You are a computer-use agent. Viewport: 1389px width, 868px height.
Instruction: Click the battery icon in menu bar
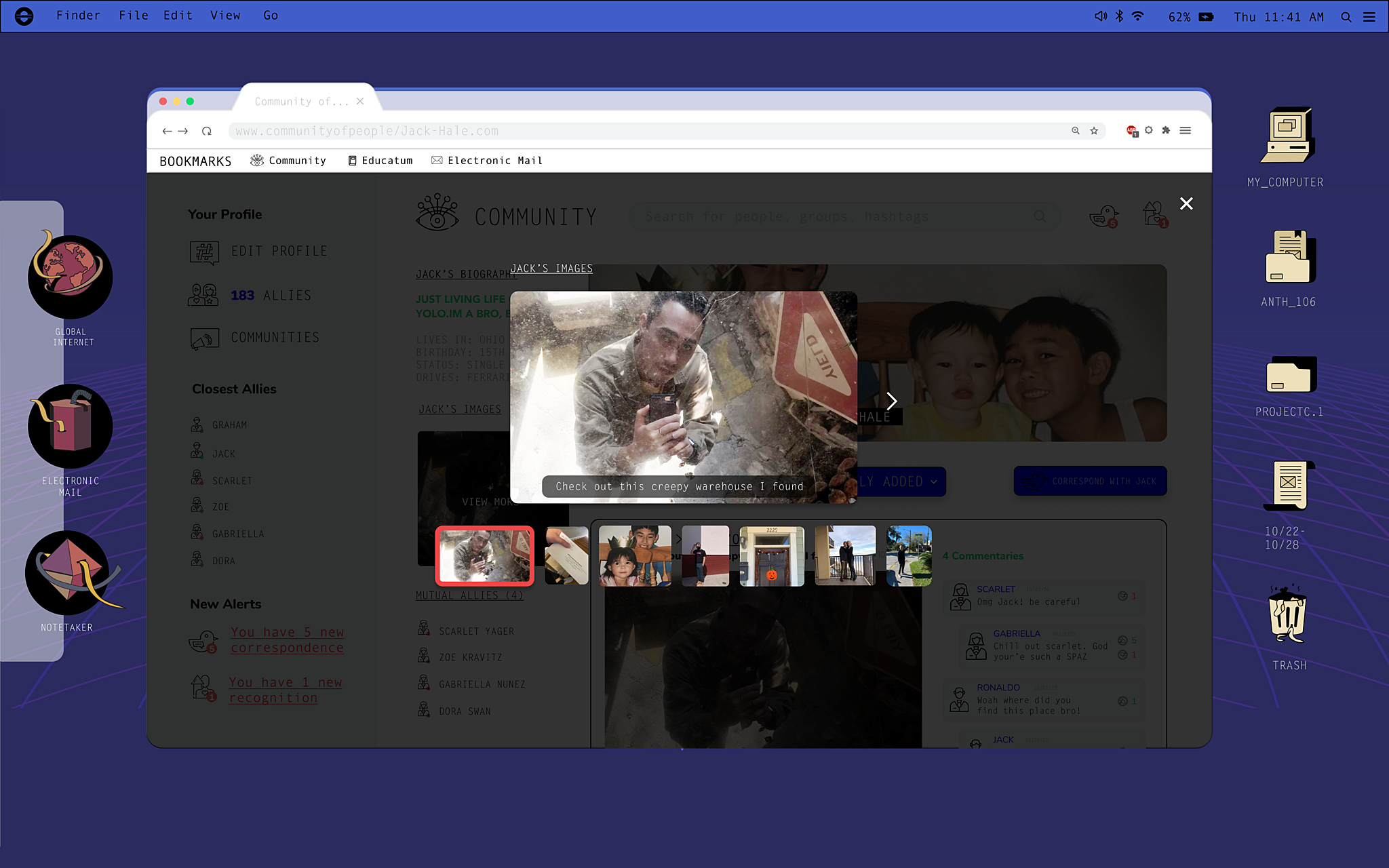[x=1207, y=17]
